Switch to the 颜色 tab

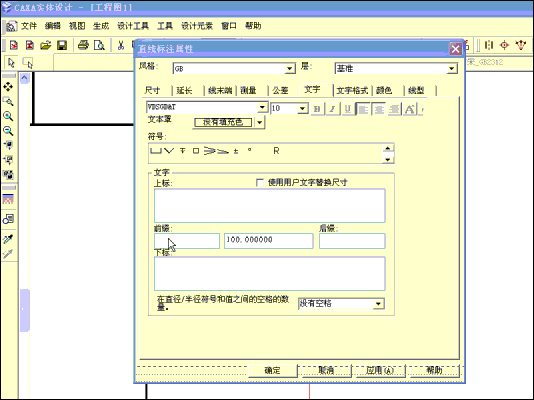click(384, 90)
